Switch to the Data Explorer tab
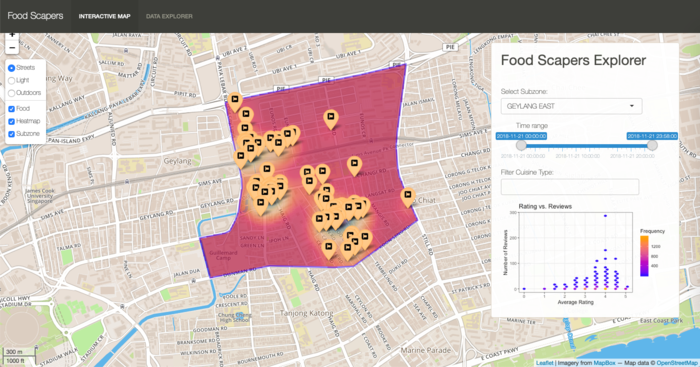The image size is (700, 367). tap(169, 16)
